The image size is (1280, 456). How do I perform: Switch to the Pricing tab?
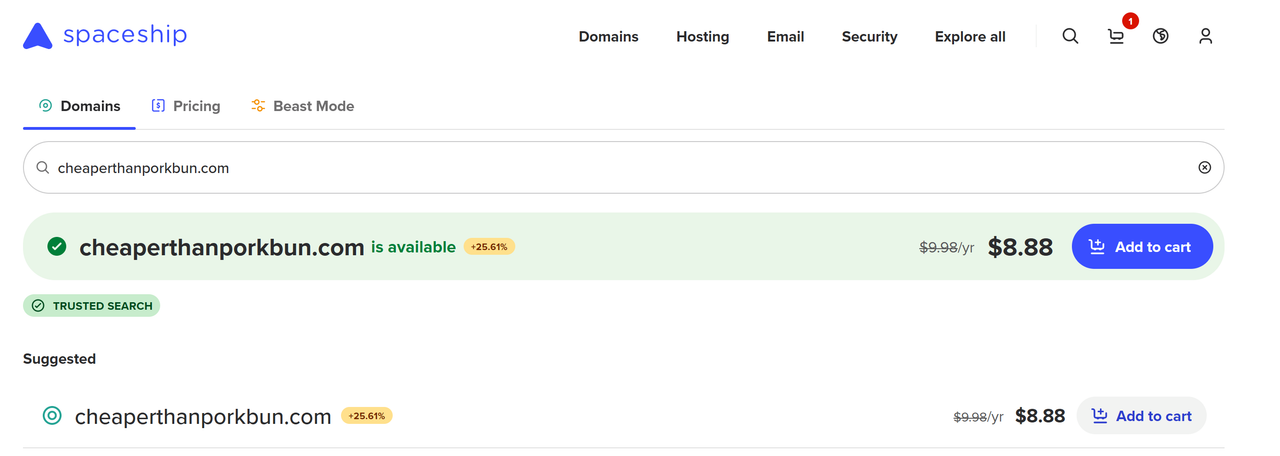pos(186,106)
